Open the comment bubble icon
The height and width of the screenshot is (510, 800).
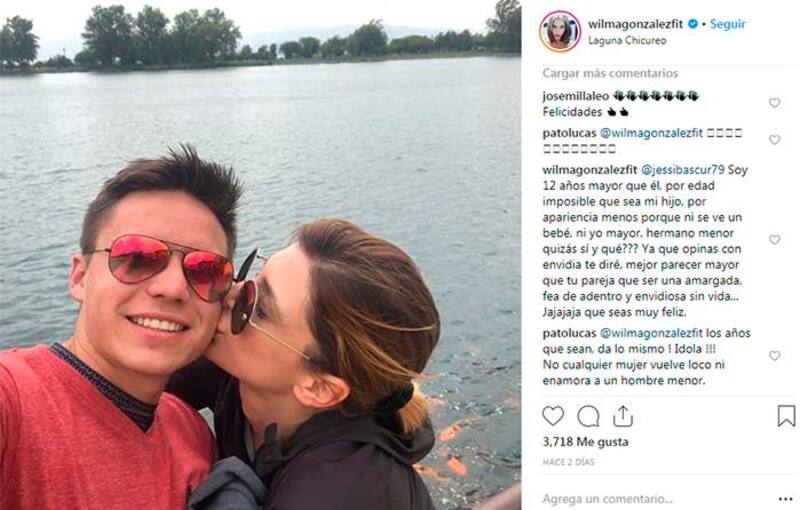[x=588, y=416]
